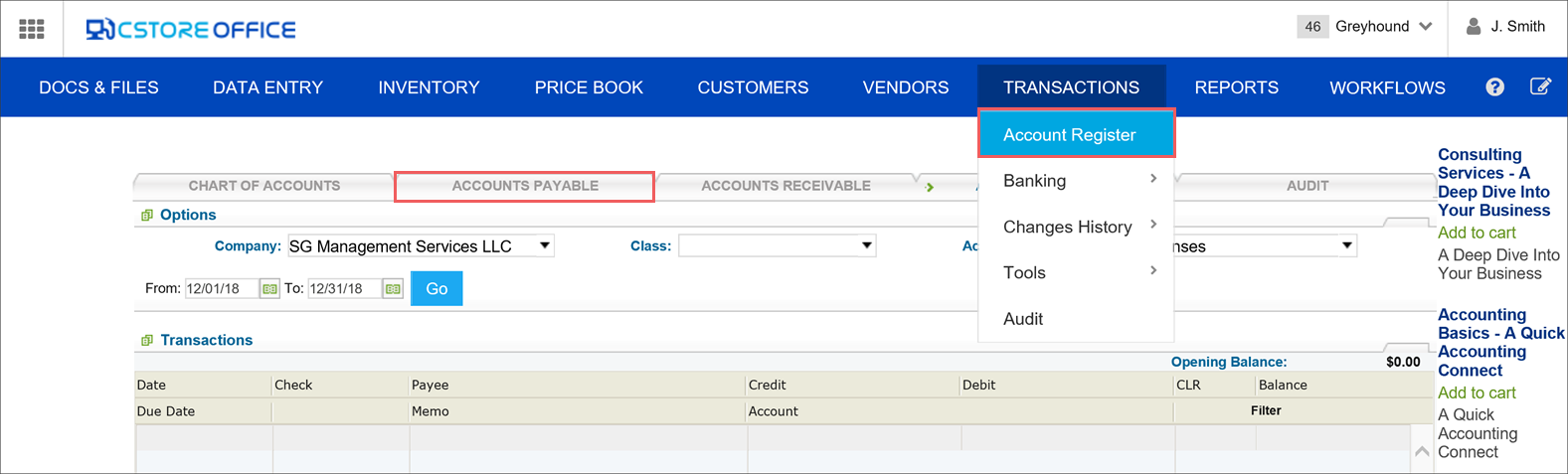Viewport: 1568px width, 474px height.
Task: Open the To date calendar icon
Action: tap(393, 289)
